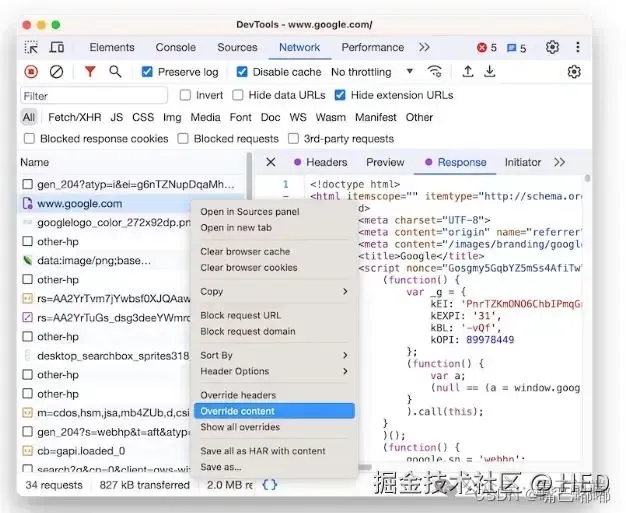Open the Sources tab
The width and height of the screenshot is (626, 513).
237,47
